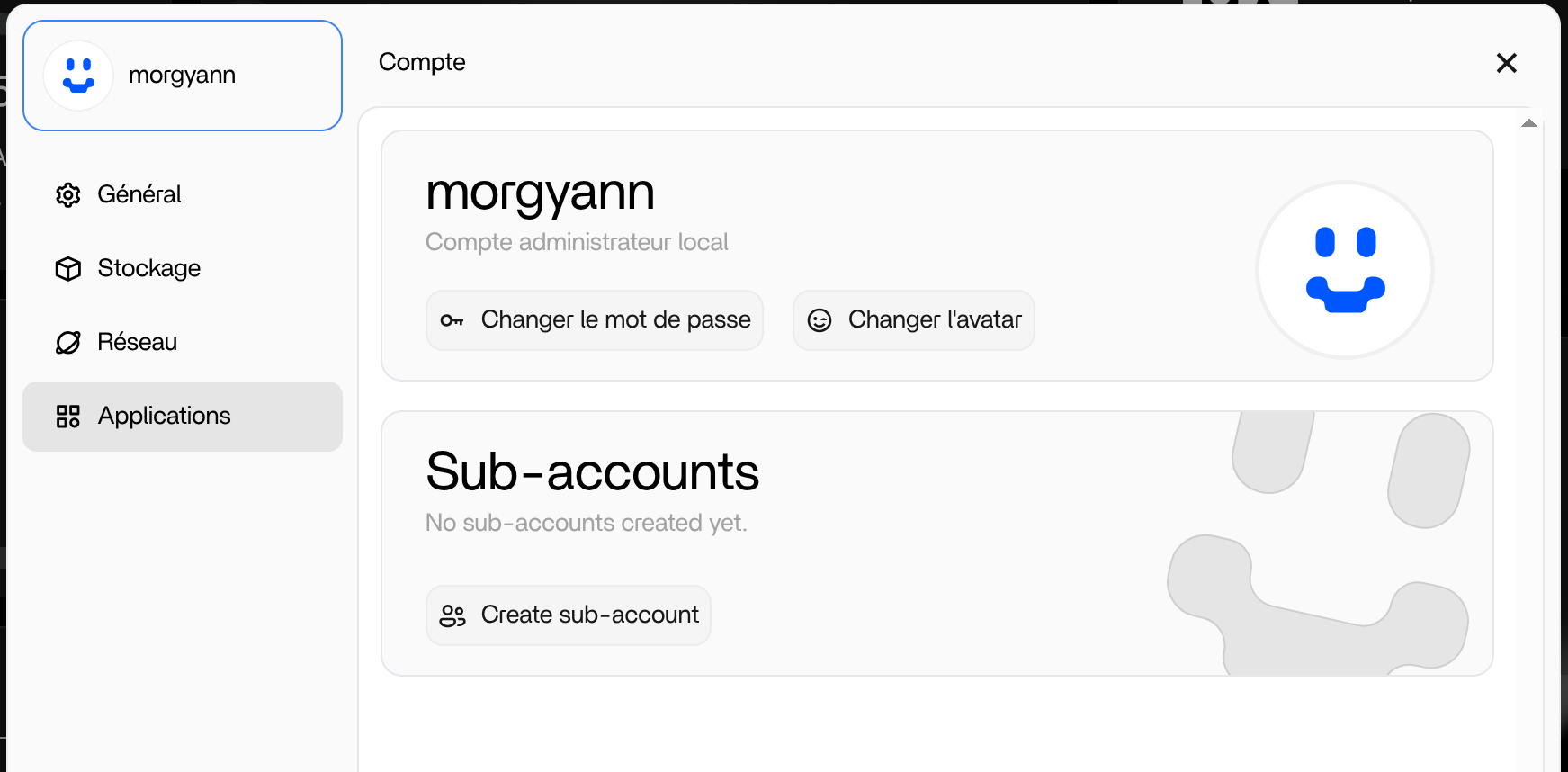Image resolution: width=1568 pixels, height=772 pixels.
Task: Click the key icon for password change
Action: tap(452, 320)
